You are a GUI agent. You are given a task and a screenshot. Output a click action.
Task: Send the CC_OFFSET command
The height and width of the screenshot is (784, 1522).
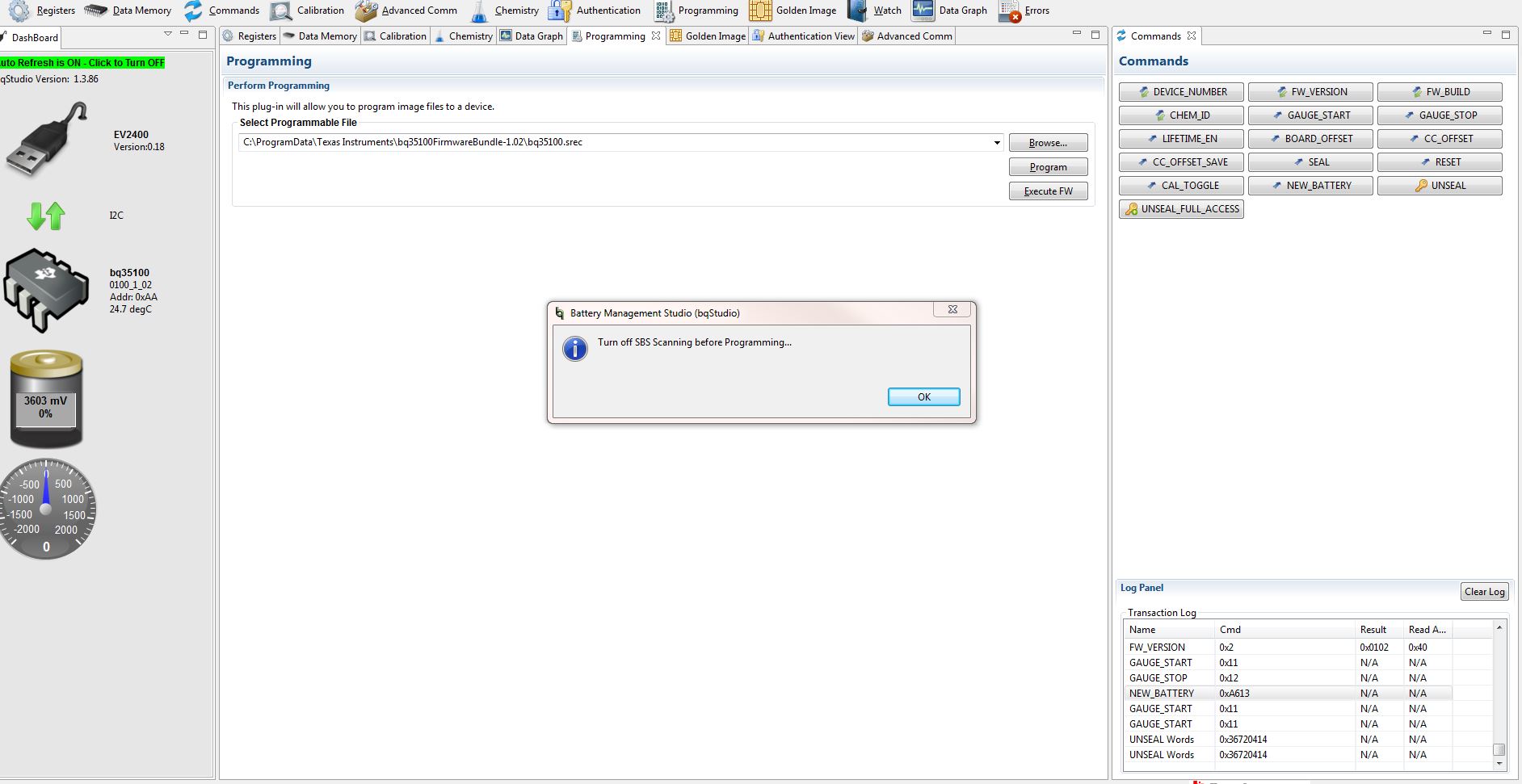pyautogui.click(x=1440, y=139)
